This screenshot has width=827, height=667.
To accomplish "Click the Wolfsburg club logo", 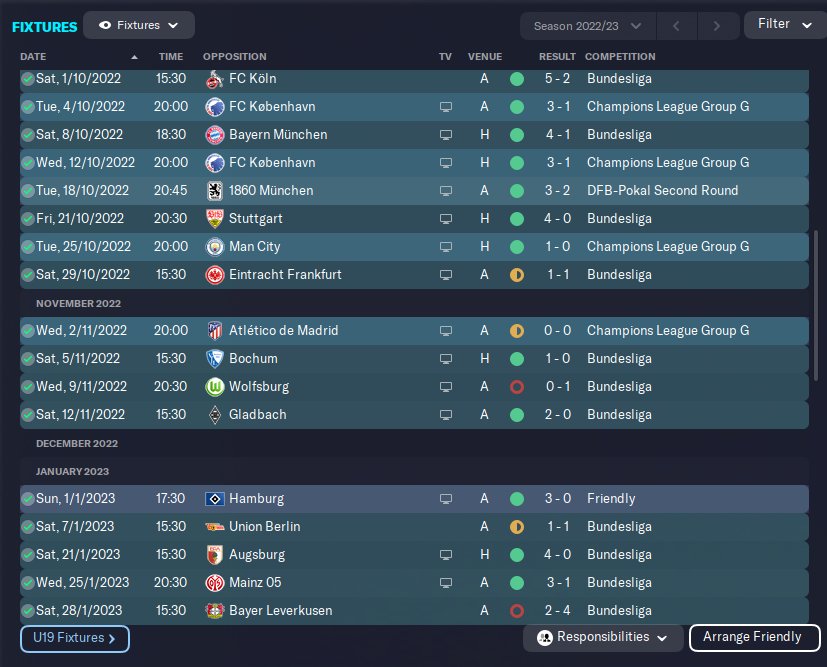I will 213,386.
